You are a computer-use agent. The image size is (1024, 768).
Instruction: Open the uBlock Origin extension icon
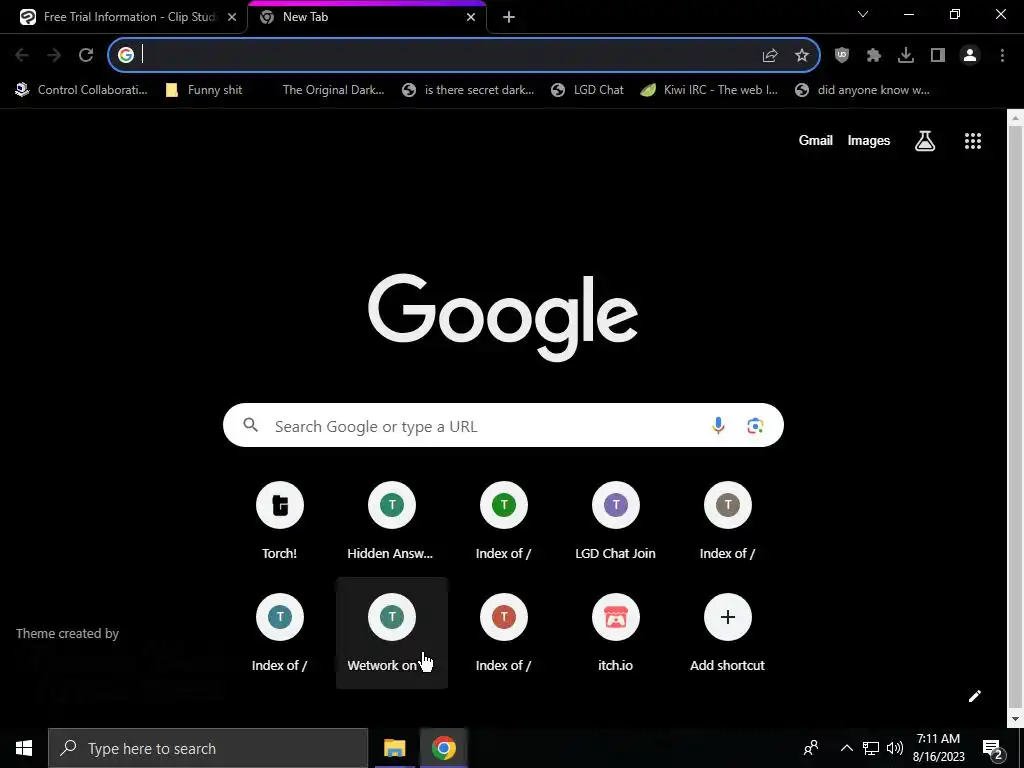[842, 56]
